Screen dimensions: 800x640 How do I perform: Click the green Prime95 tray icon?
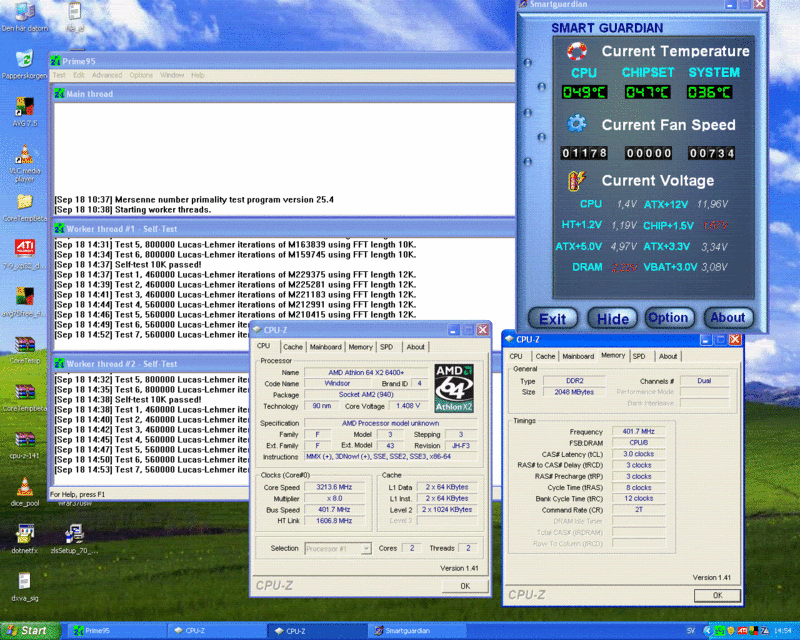(719, 631)
